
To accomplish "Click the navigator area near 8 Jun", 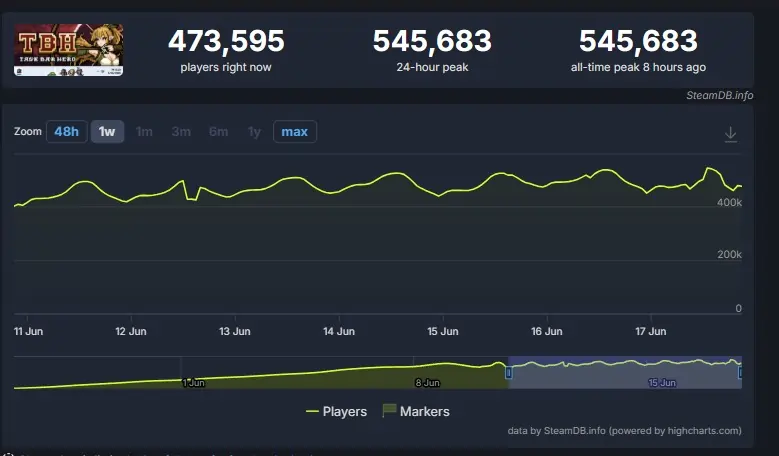I will [x=427, y=382].
